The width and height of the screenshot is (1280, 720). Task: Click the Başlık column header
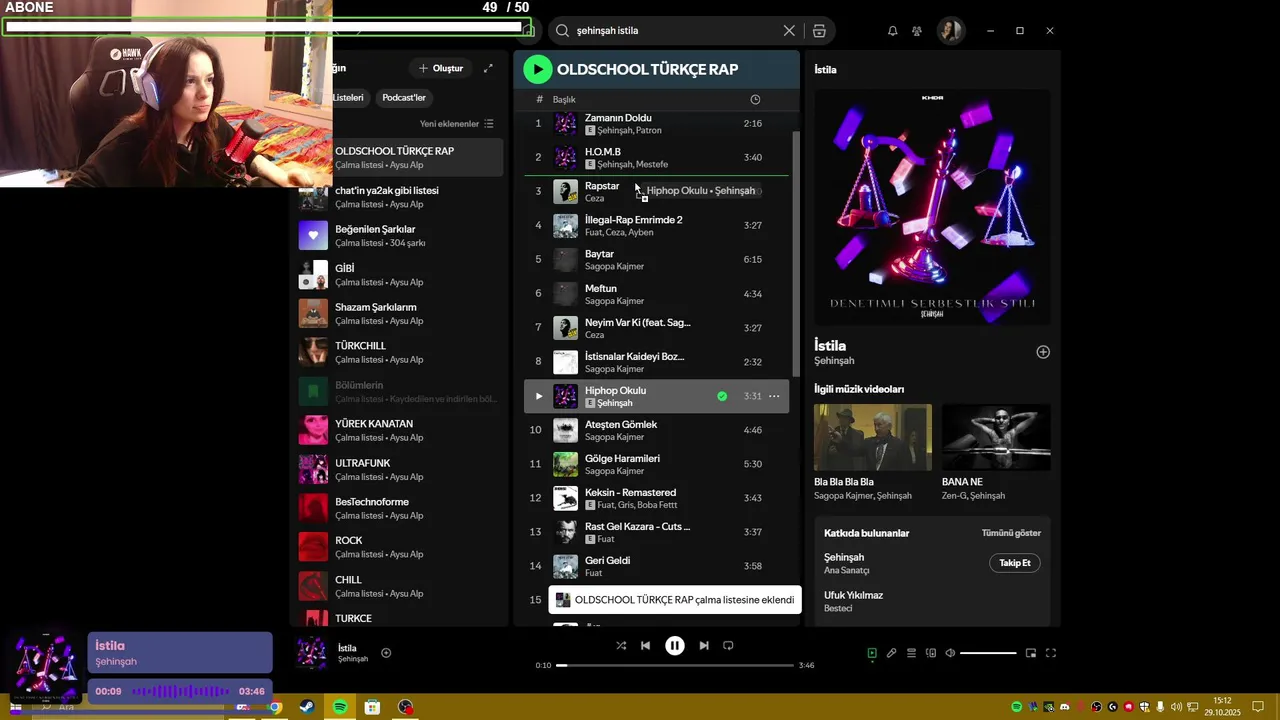pos(564,99)
